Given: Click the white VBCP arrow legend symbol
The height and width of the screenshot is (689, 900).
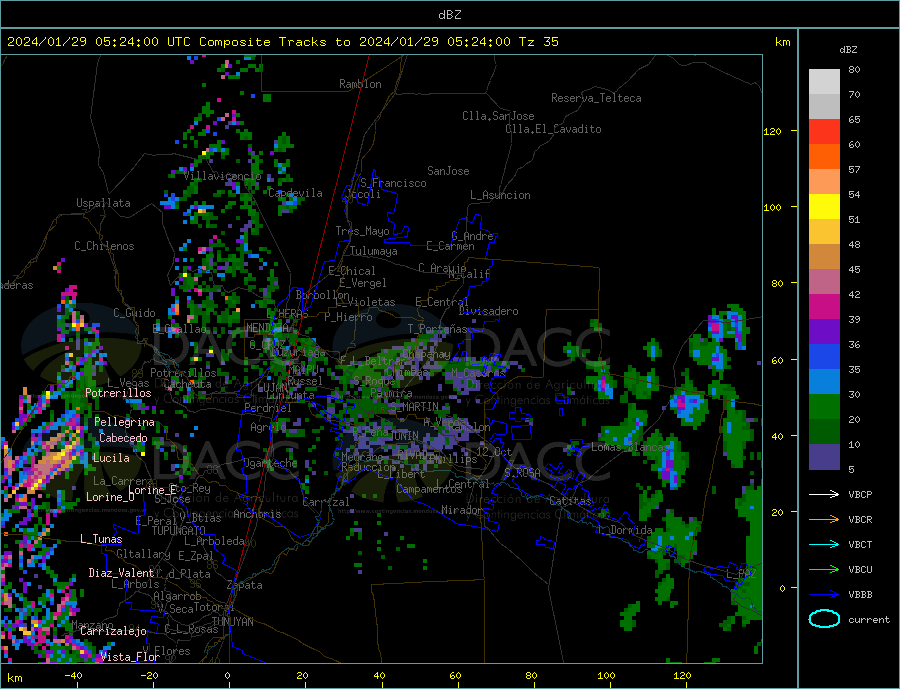Looking at the screenshot, I should point(824,494).
